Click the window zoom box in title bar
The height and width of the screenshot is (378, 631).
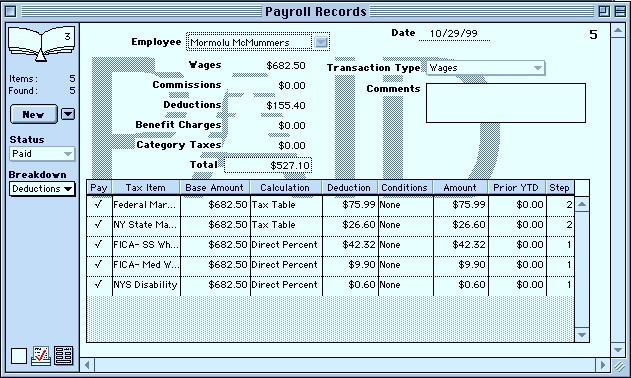coord(604,11)
